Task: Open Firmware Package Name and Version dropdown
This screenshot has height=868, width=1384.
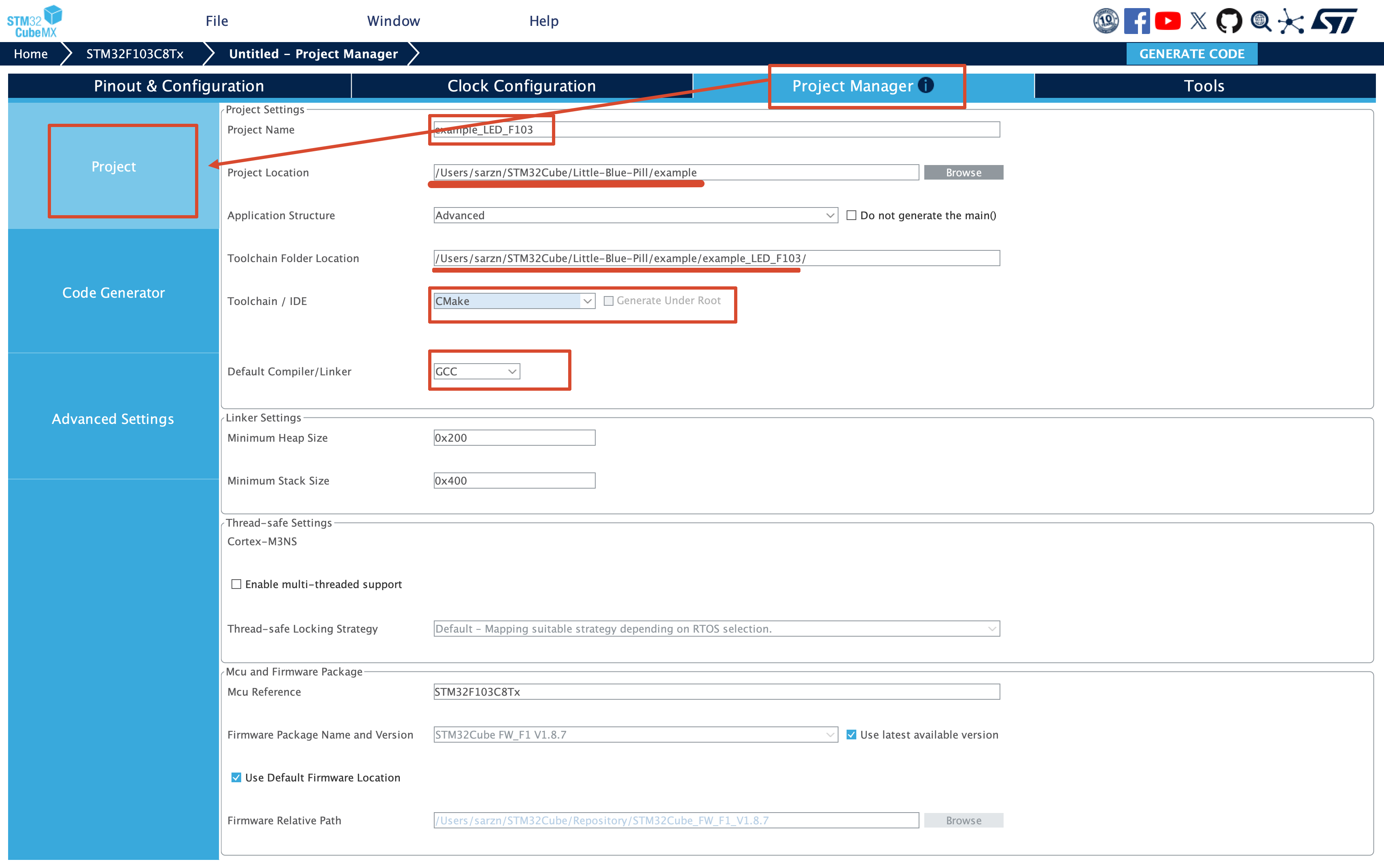Action: (635, 734)
